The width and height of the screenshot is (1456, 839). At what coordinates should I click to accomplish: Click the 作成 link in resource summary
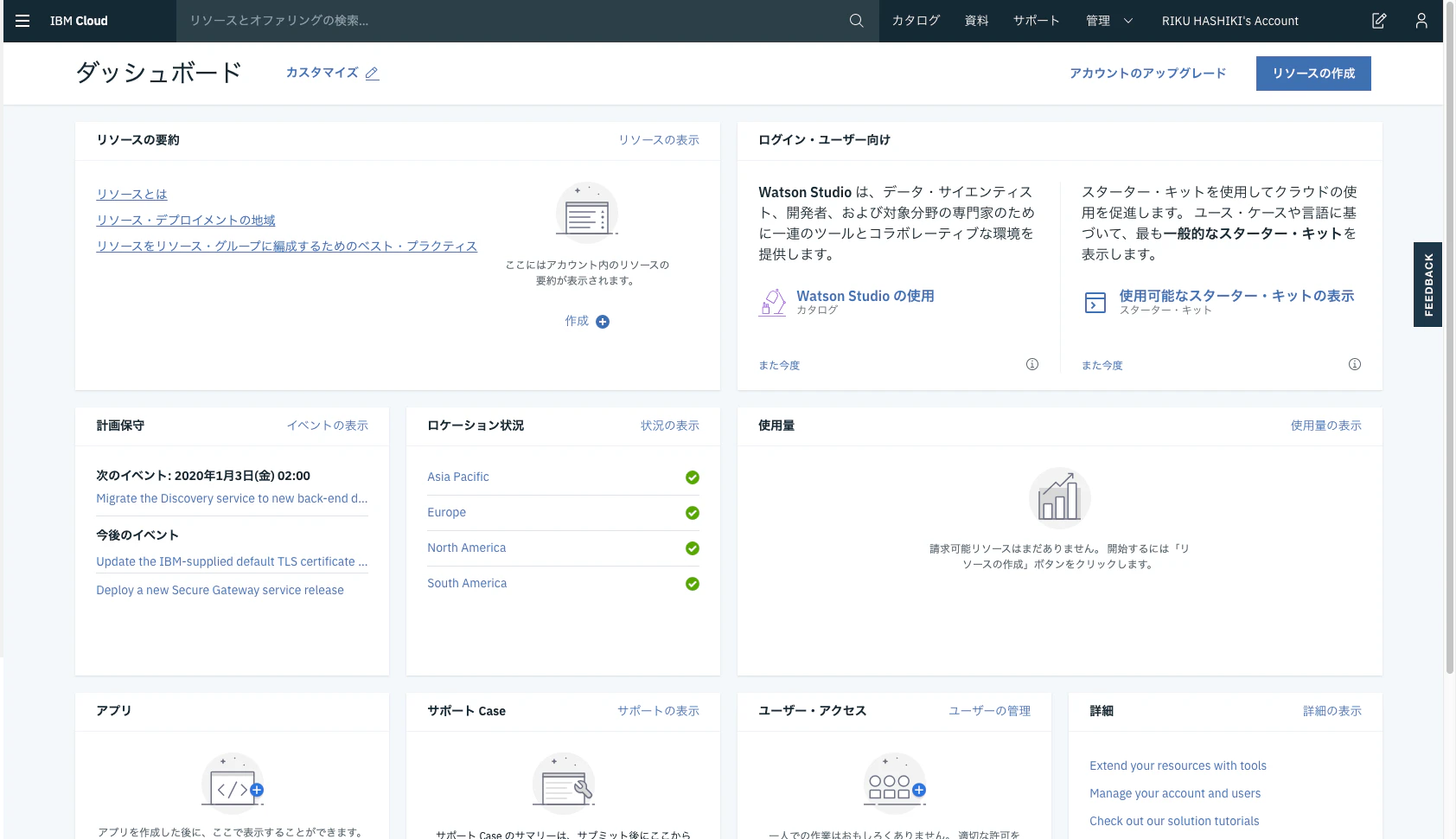577,321
